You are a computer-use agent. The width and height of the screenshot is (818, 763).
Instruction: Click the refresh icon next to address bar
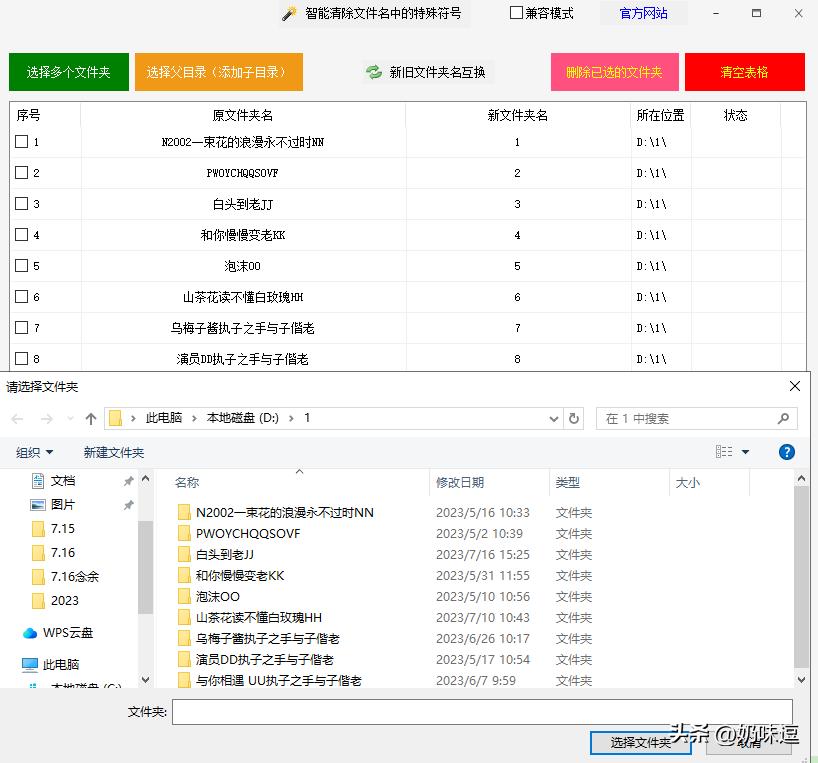tap(573, 419)
